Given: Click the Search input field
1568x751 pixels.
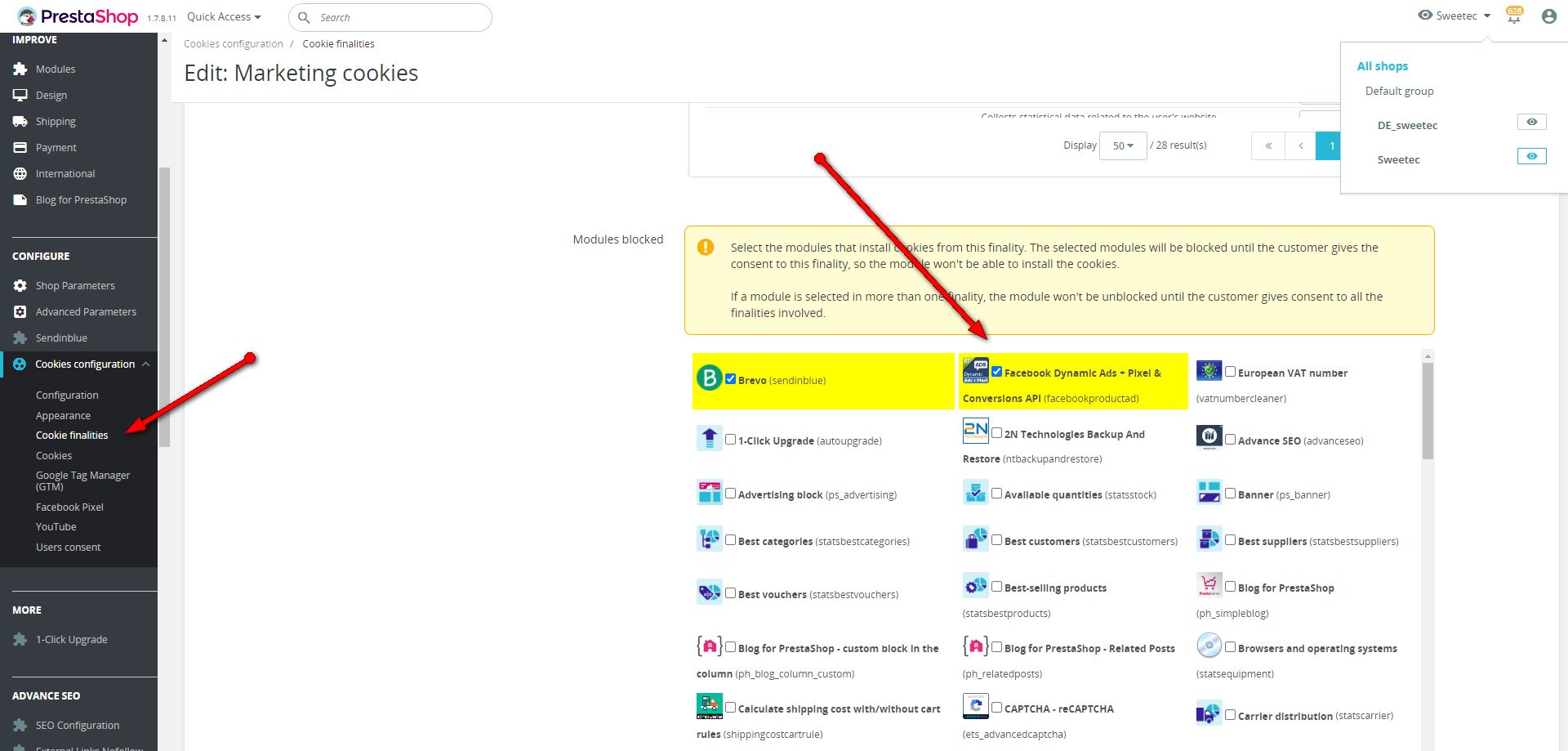Looking at the screenshot, I should (x=390, y=17).
